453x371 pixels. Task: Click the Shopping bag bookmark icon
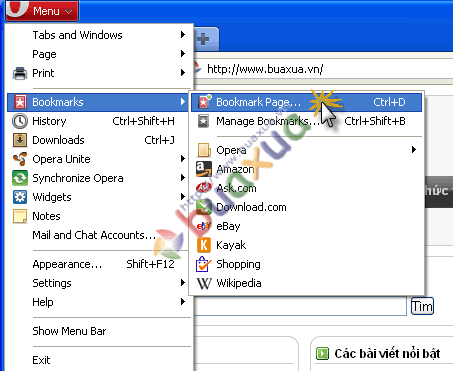click(203, 264)
